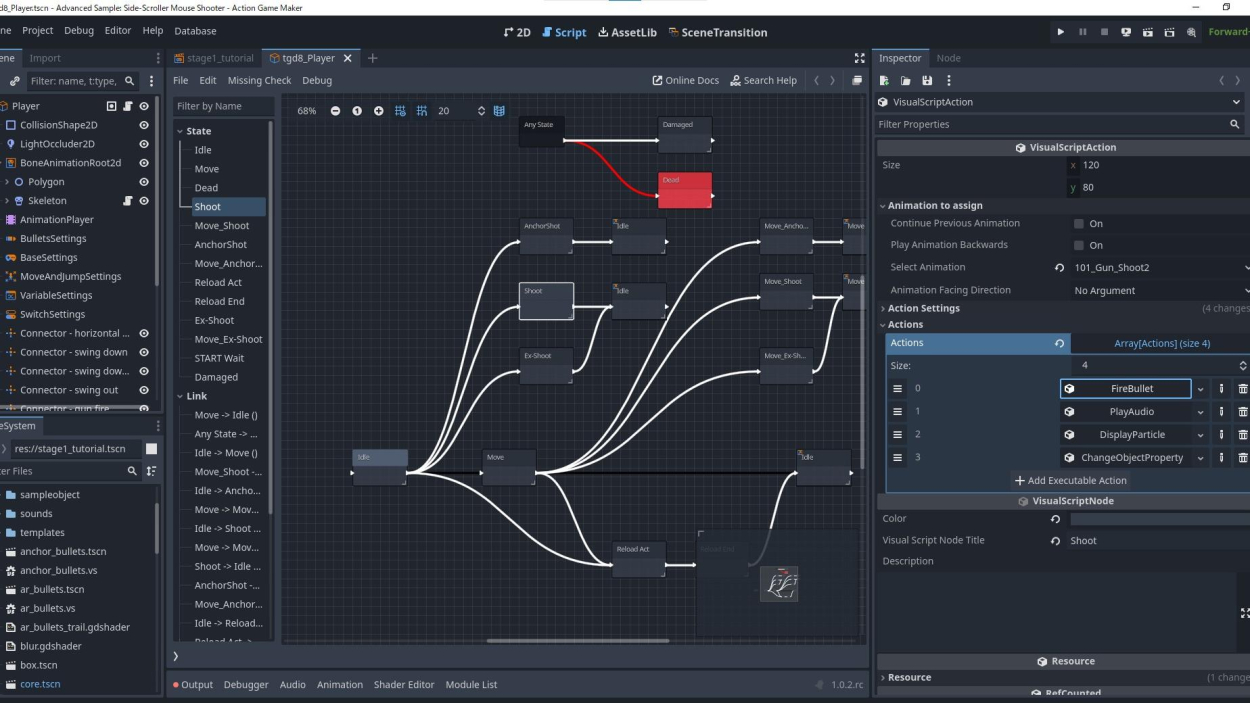Open the Animation Facing Direction dropdown
This screenshot has width=1250, height=703.
click(x=1159, y=290)
